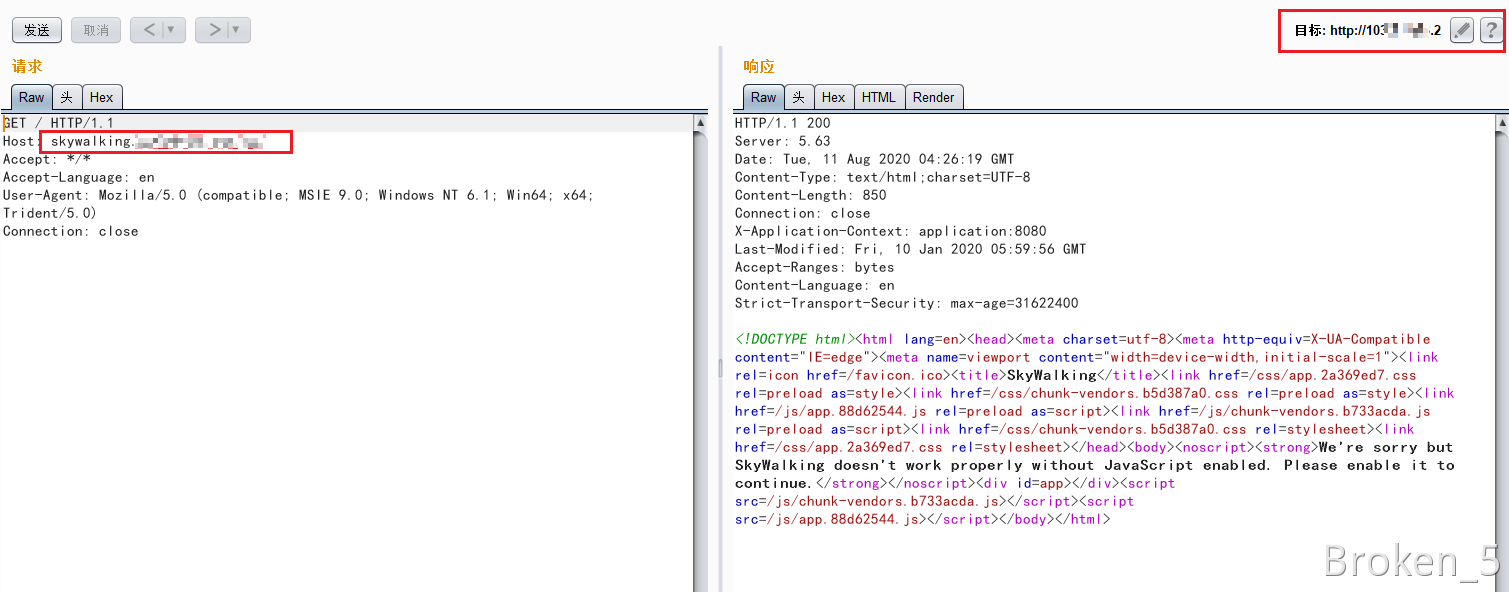Image resolution: width=1509 pixels, height=592 pixels.
Task: Click the splitter between request and response
Action: pos(719,368)
